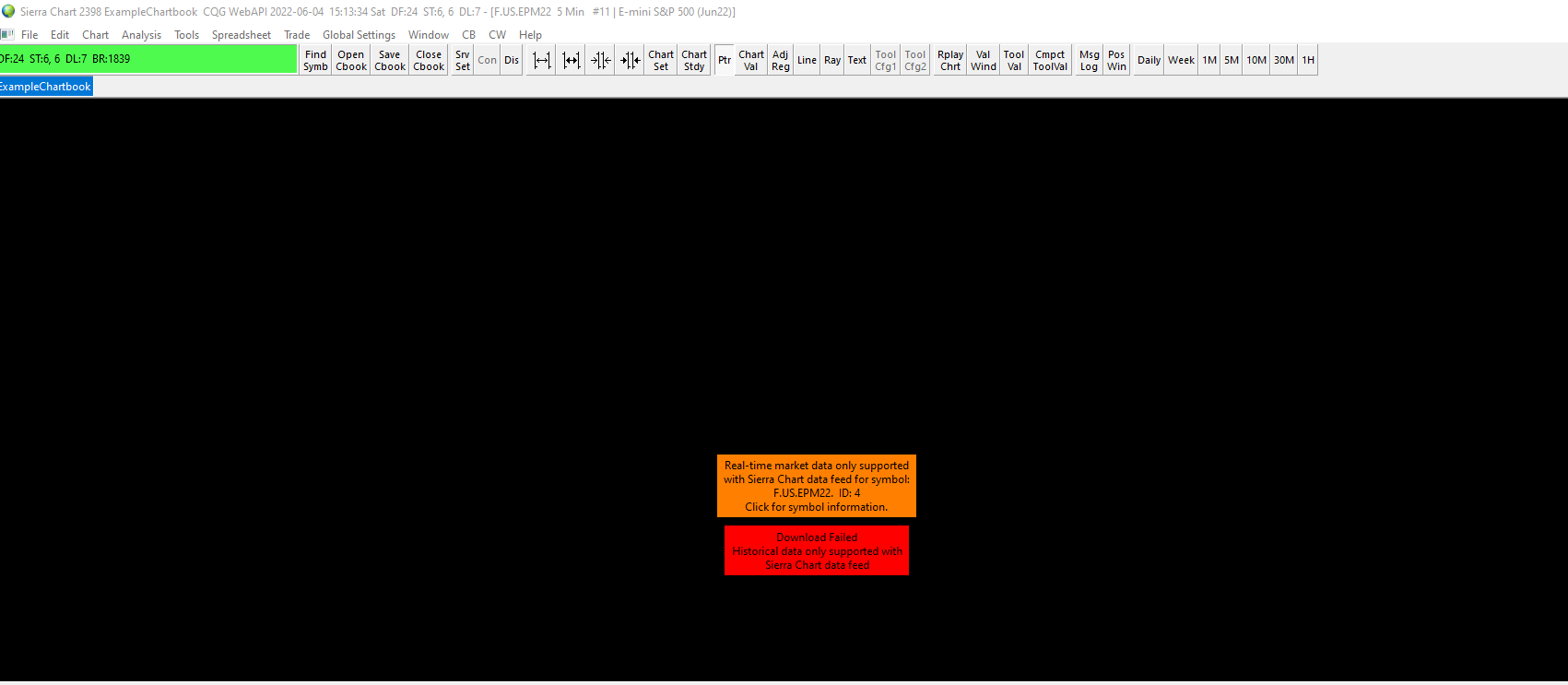Viewport: 1568px width, 685px height.
Task: Click the Tool Cfg1 button
Action: click(x=886, y=60)
